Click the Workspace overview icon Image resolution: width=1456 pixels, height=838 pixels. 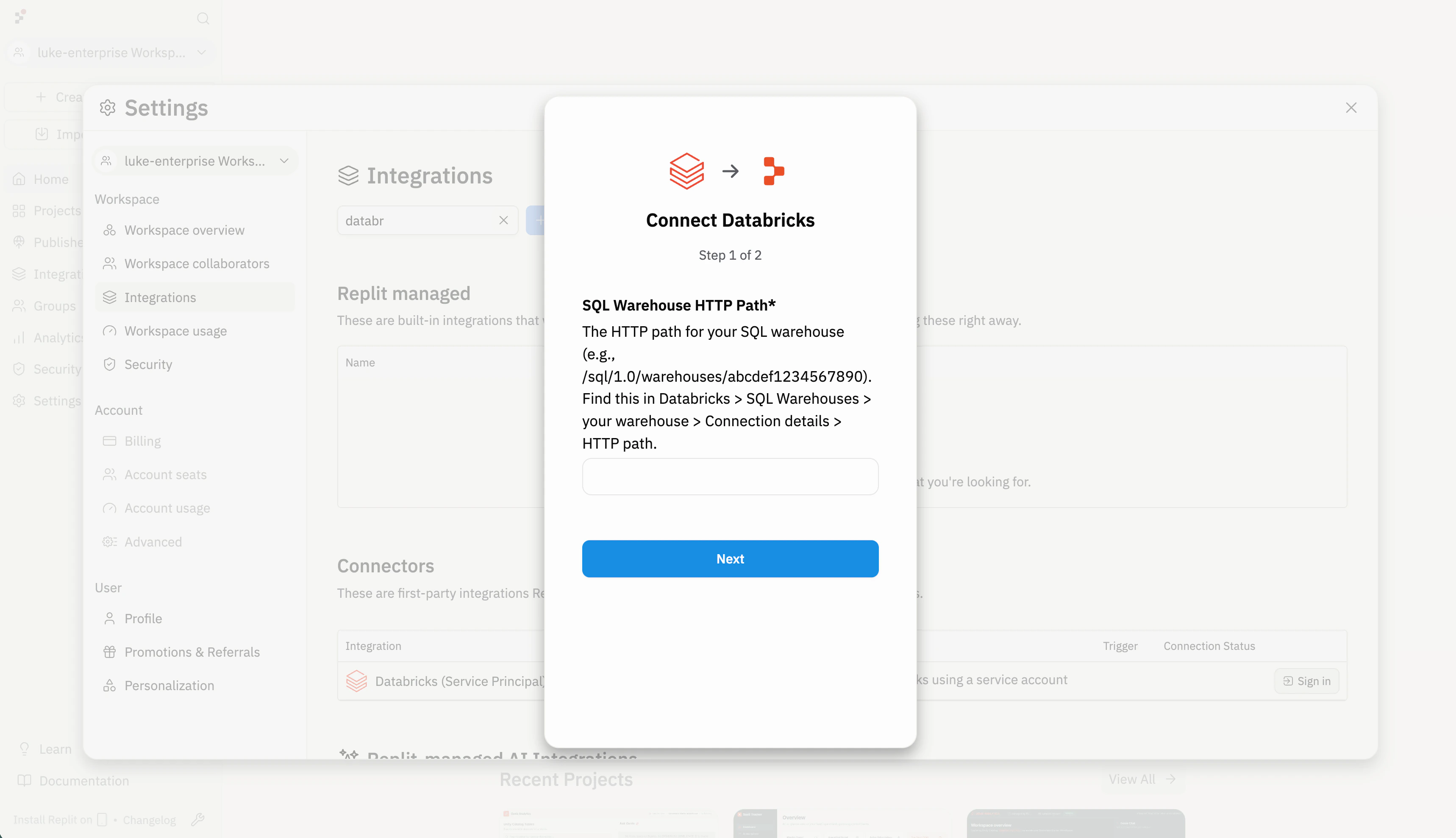pos(109,230)
